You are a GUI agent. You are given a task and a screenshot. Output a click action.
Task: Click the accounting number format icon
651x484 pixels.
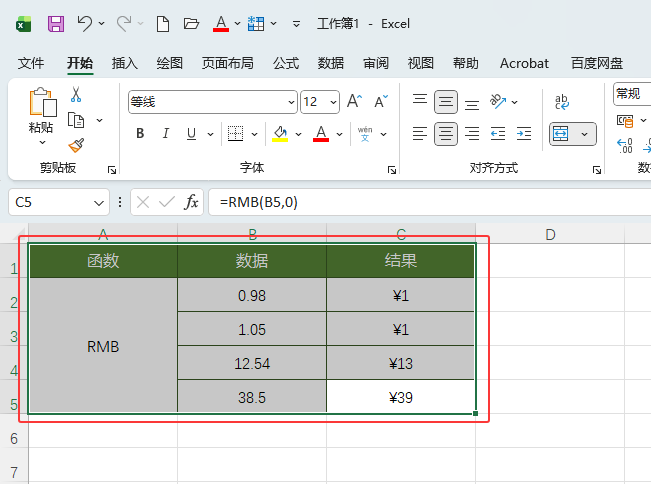pyautogui.click(x=625, y=121)
